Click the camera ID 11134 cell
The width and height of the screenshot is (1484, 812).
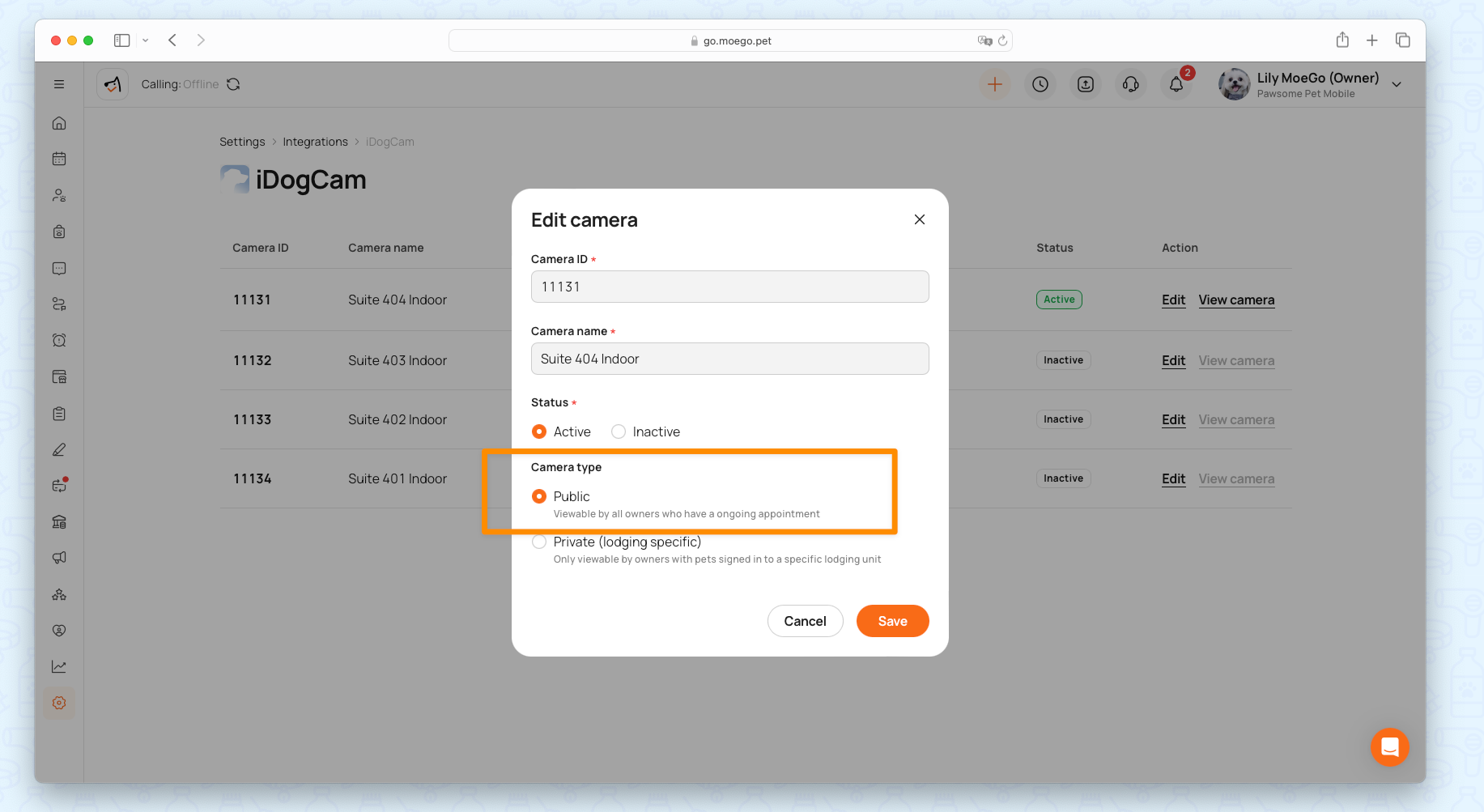pos(253,478)
